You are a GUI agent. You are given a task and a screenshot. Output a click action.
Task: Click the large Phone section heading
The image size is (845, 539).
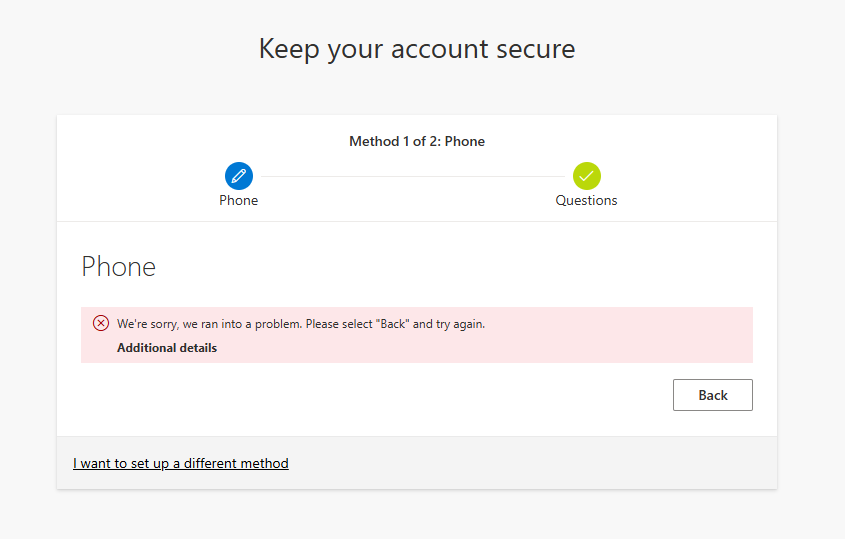[119, 267]
